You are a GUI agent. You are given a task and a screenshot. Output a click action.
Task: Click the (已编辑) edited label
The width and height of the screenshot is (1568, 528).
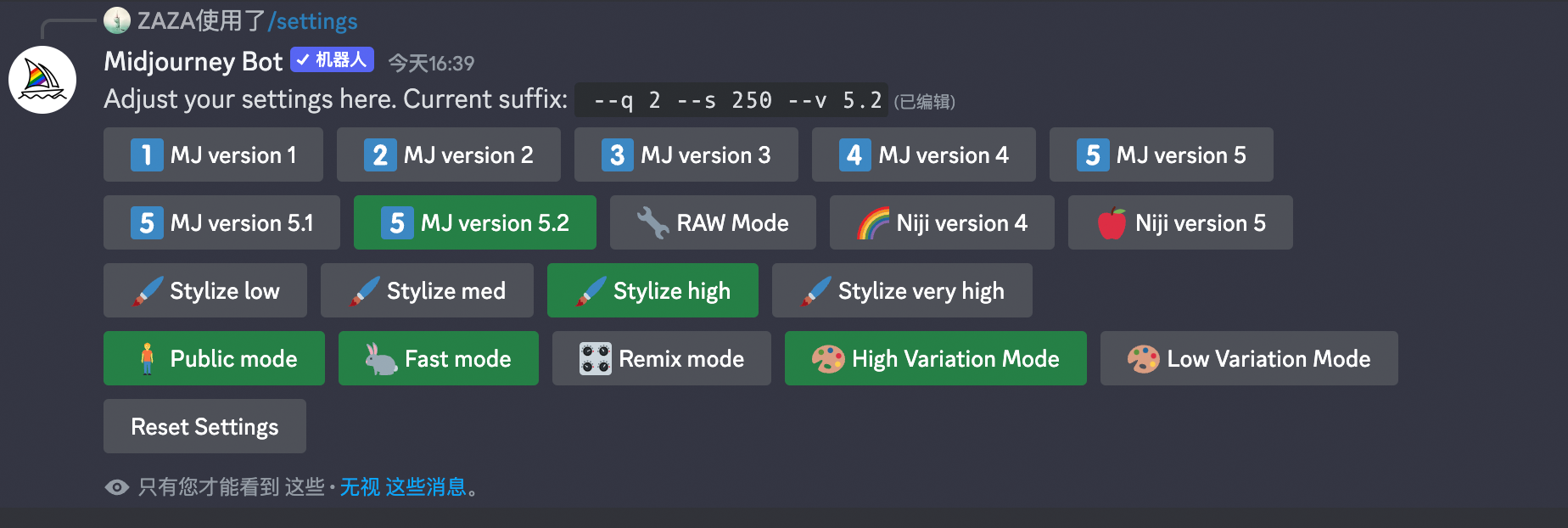pos(925,102)
